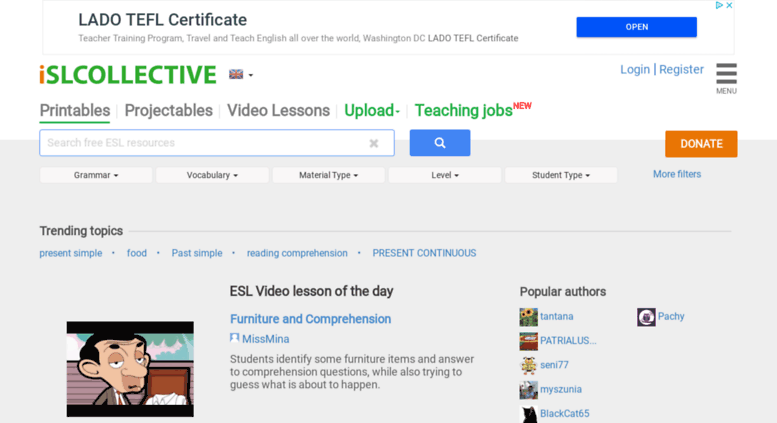Open the Past simple trending topic
The height and width of the screenshot is (423, 777).
pyautogui.click(x=197, y=253)
